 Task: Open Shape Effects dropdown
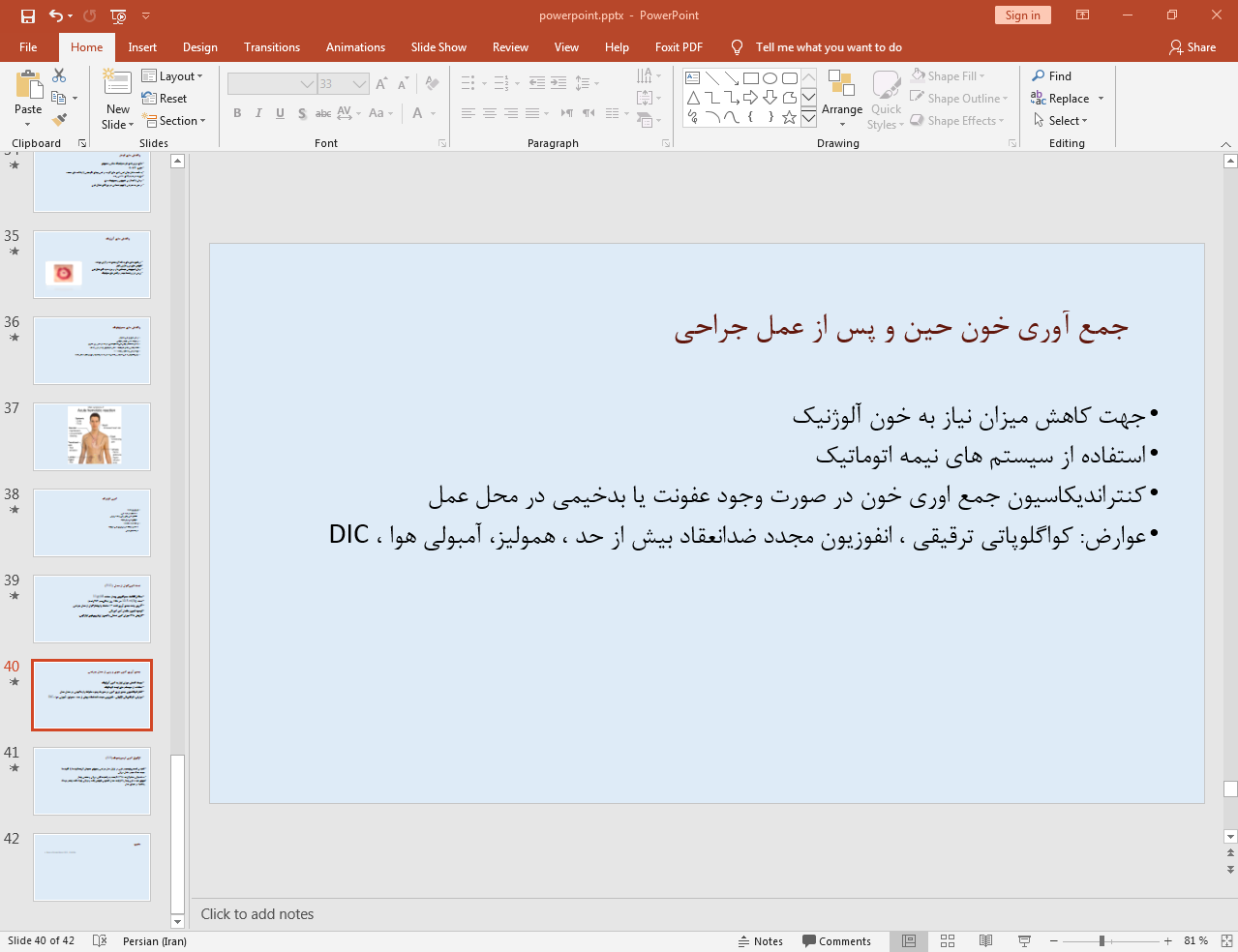957,121
